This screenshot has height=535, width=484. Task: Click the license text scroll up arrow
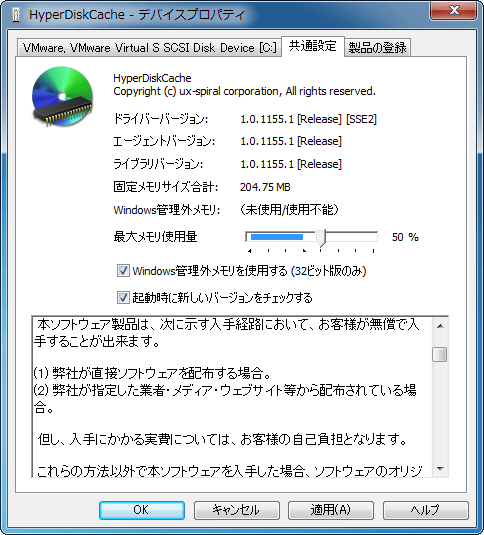point(440,326)
